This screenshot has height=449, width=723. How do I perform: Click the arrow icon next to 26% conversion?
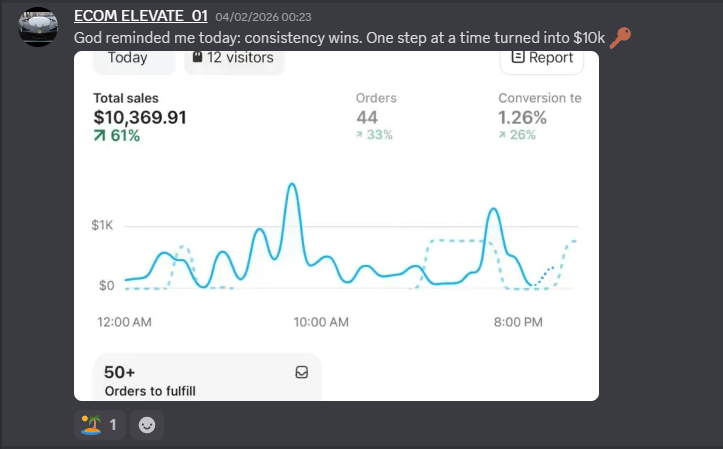click(504, 136)
